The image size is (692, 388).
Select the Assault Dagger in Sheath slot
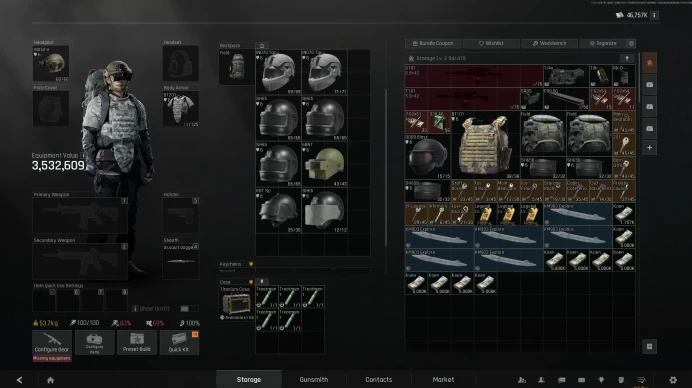[x=181, y=261]
